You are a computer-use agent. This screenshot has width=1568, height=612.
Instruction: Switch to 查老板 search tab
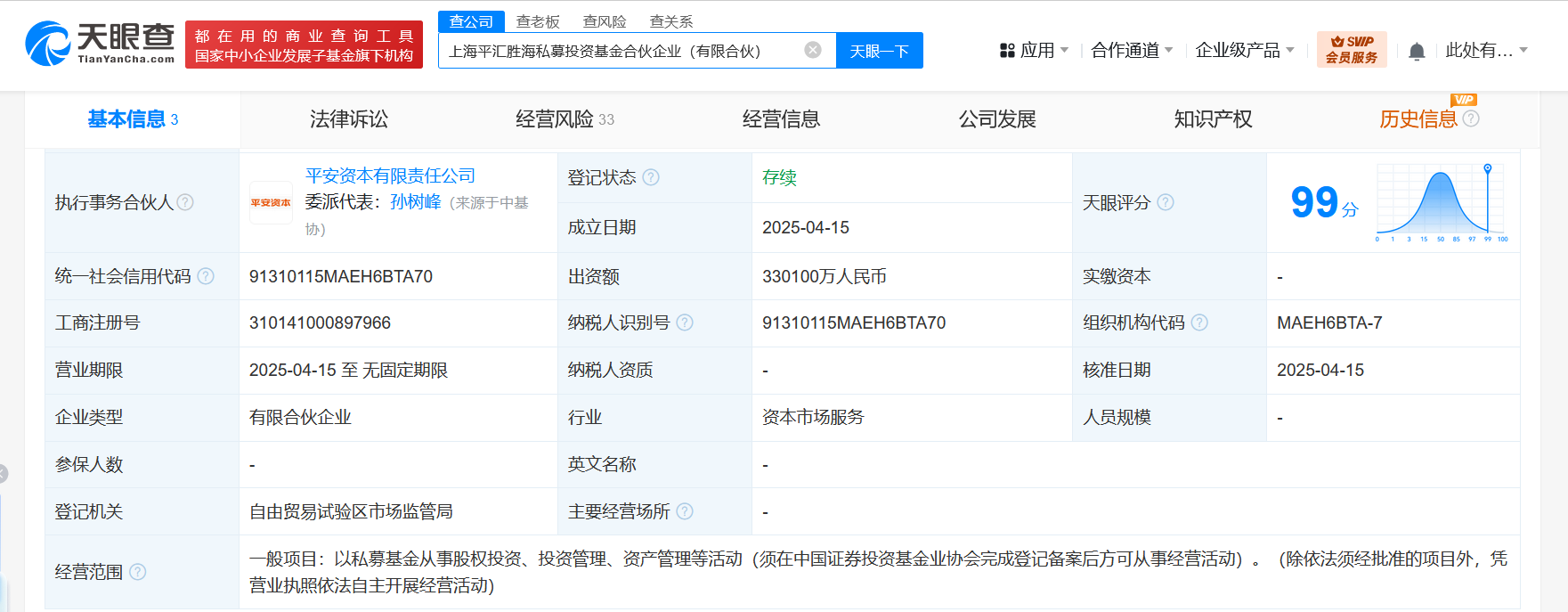538,21
